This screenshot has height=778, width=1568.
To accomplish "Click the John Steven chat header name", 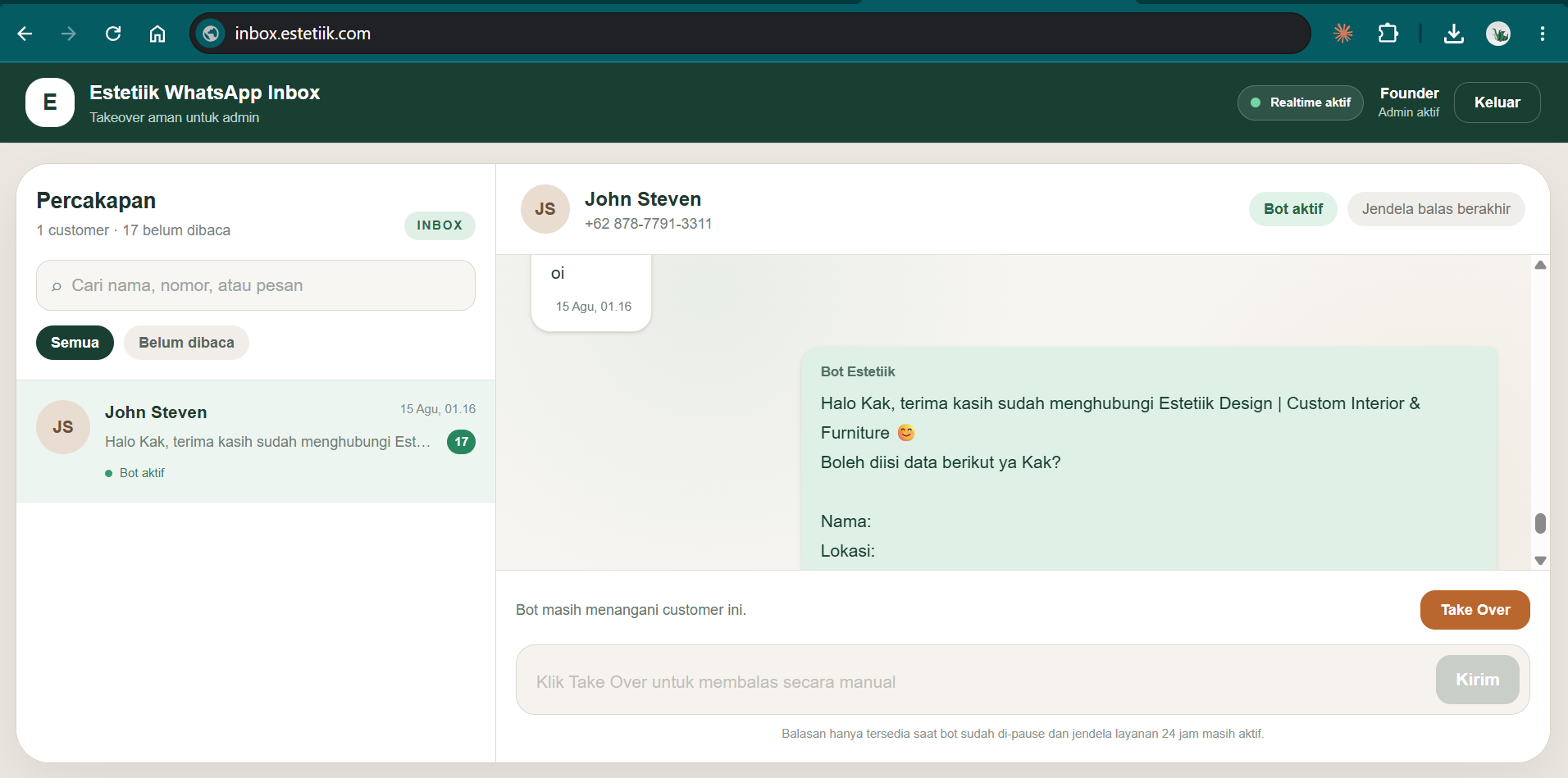I will (643, 199).
